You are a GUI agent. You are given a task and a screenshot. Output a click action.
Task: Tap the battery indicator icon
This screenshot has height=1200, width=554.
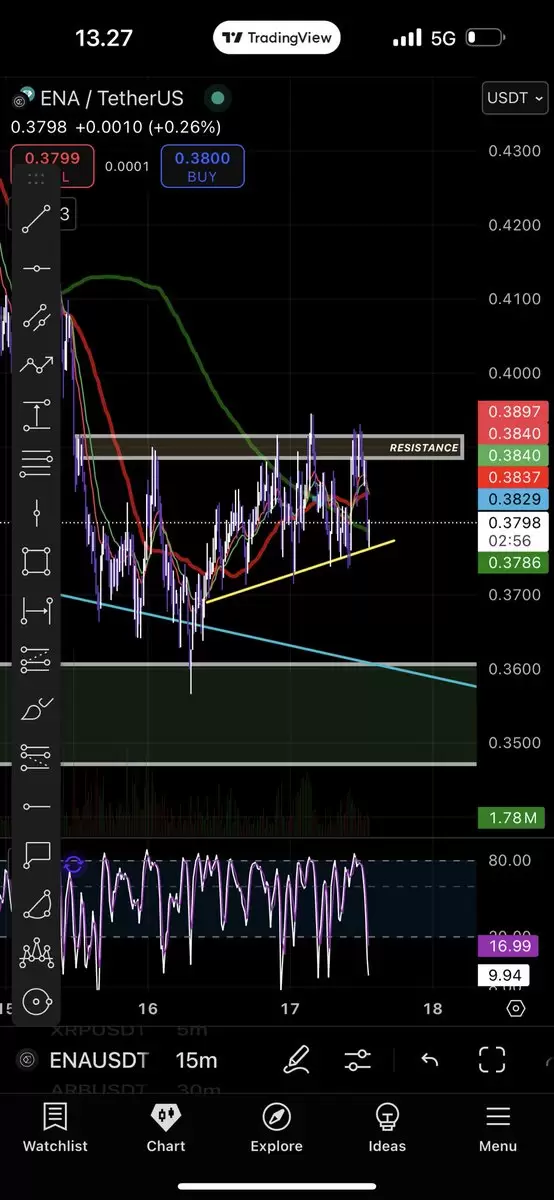486,38
